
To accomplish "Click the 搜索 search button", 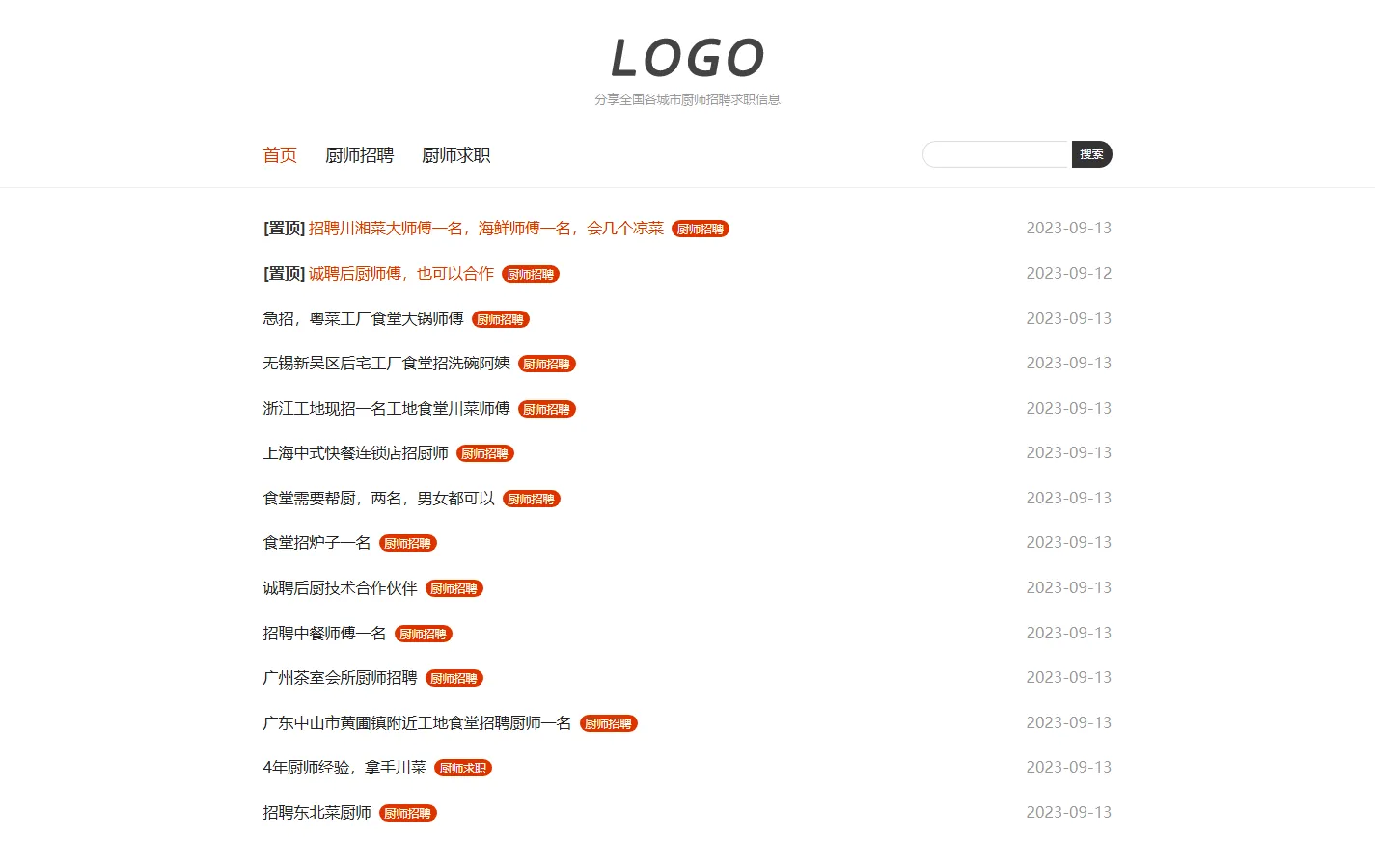I will click(1092, 154).
